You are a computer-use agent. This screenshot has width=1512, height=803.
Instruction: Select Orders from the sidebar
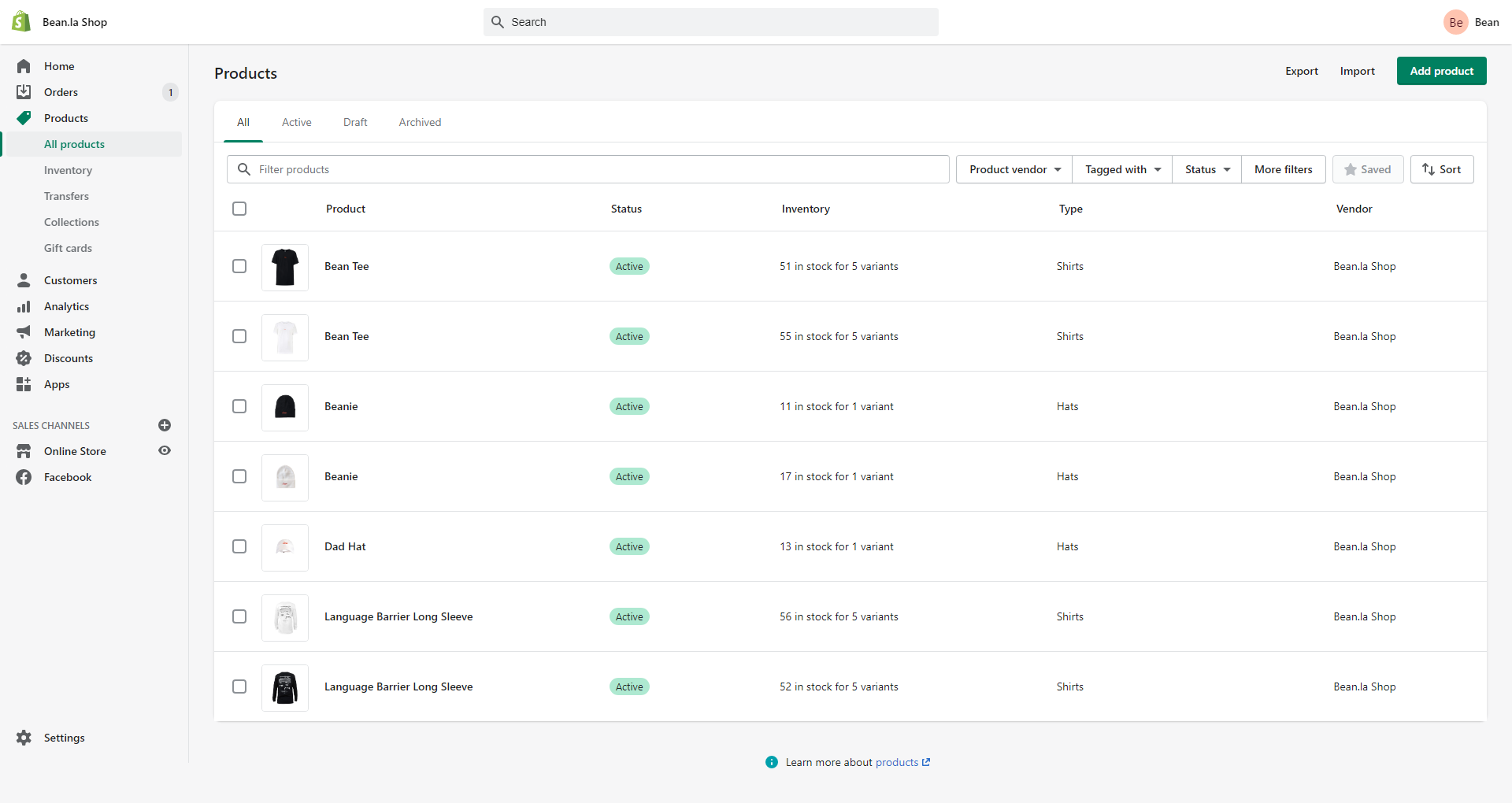tap(61, 92)
